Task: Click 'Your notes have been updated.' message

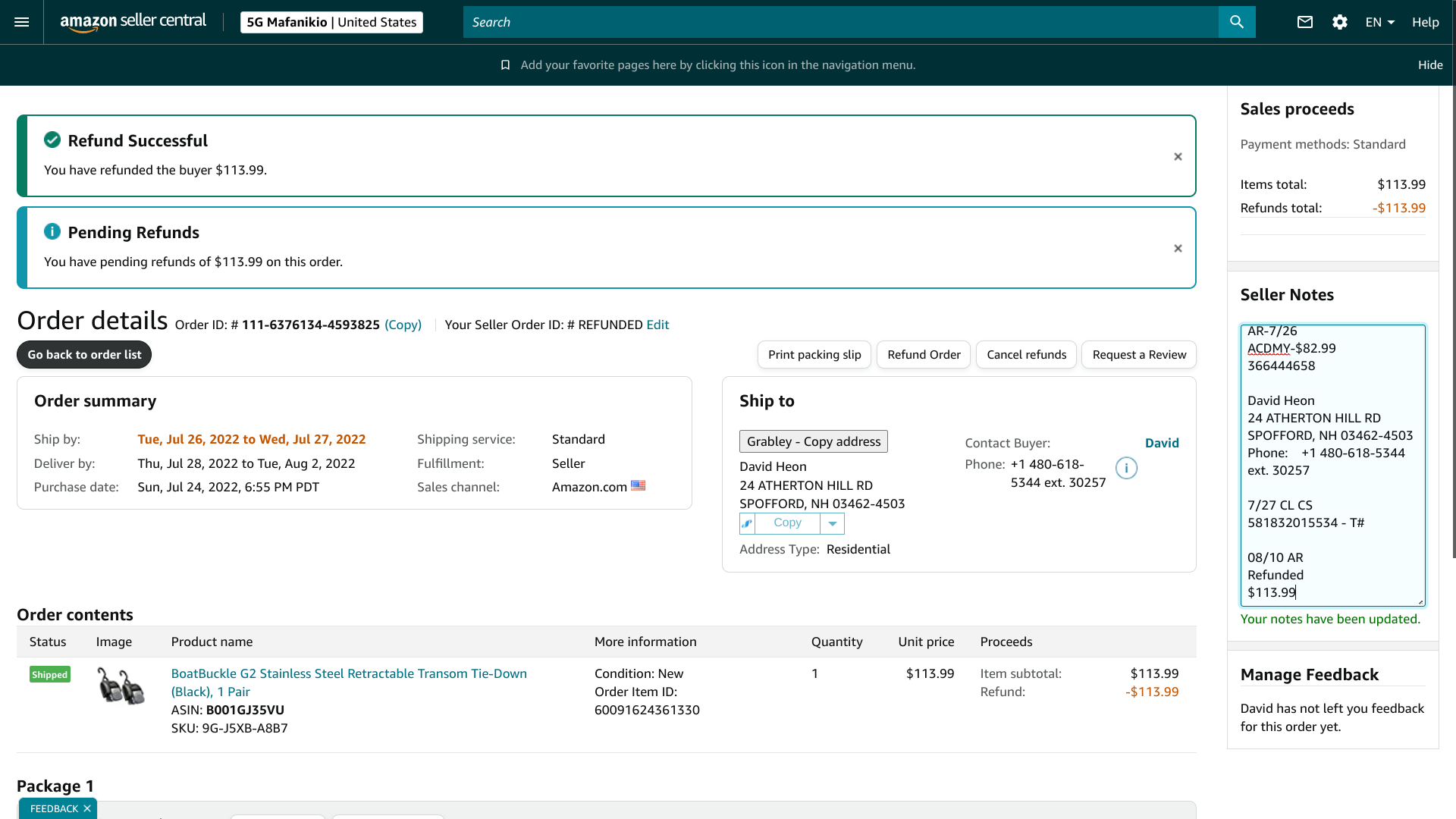Action: pyautogui.click(x=1330, y=619)
